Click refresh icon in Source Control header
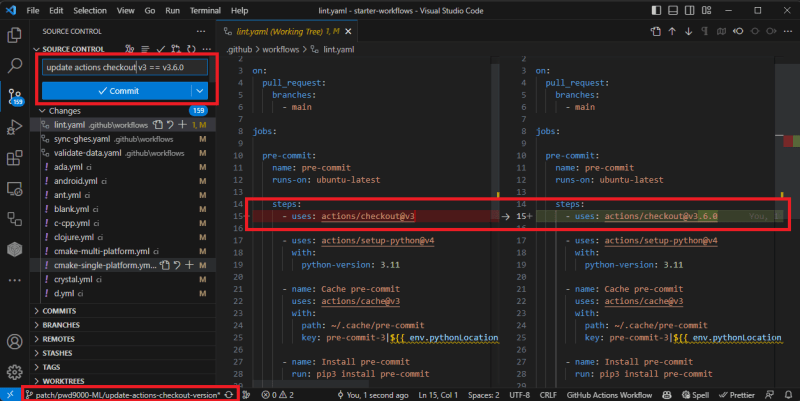The width and height of the screenshot is (800, 401). pos(191,49)
